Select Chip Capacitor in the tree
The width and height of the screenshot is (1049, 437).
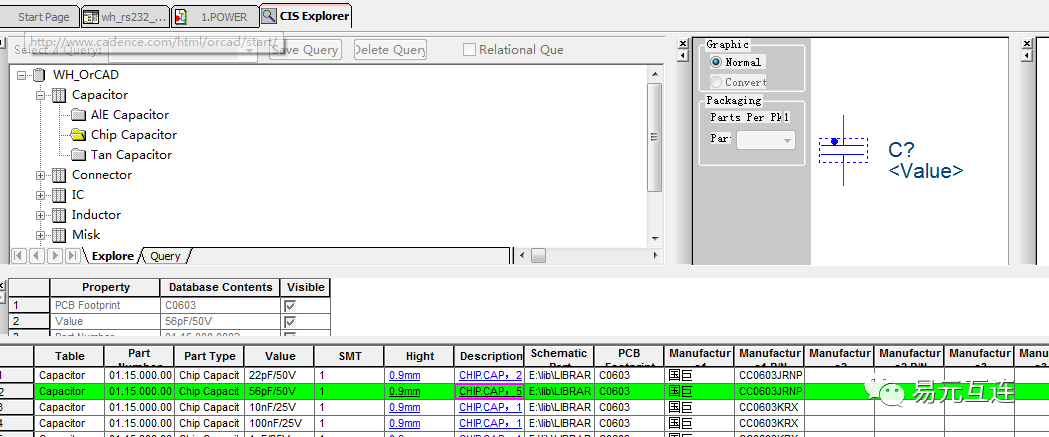pyautogui.click(x=134, y=135)
